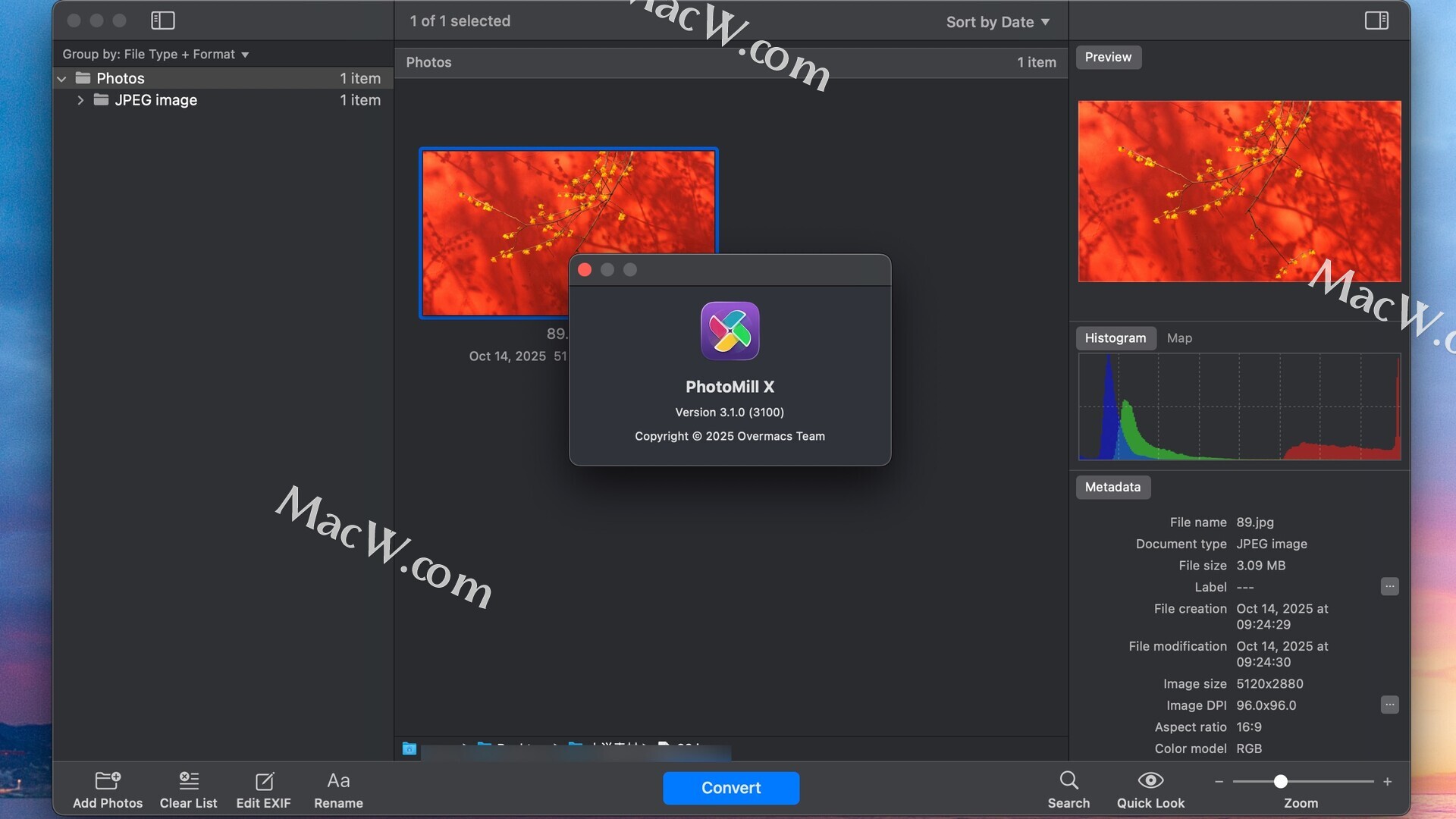Screen dimensions: 1456x819
Task: Click the Add Photos icon
Action: pos(107,780)
